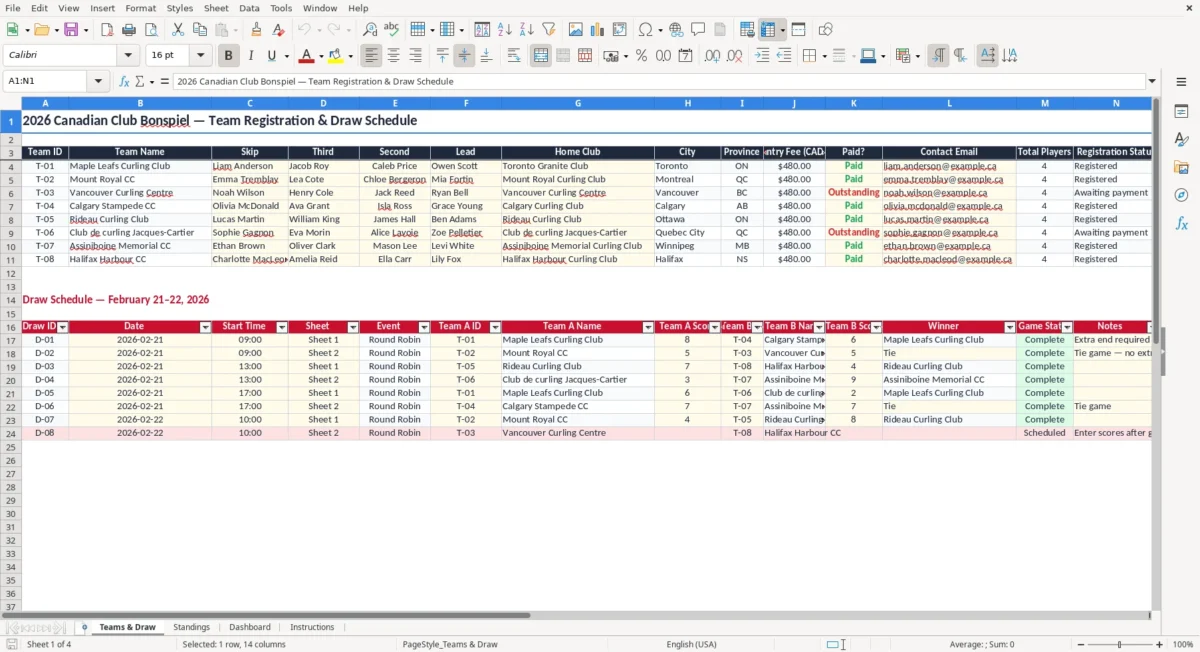Toggle Bold formatting
The height and width of the screenshot is (652, 1200).
pos(229,56)
